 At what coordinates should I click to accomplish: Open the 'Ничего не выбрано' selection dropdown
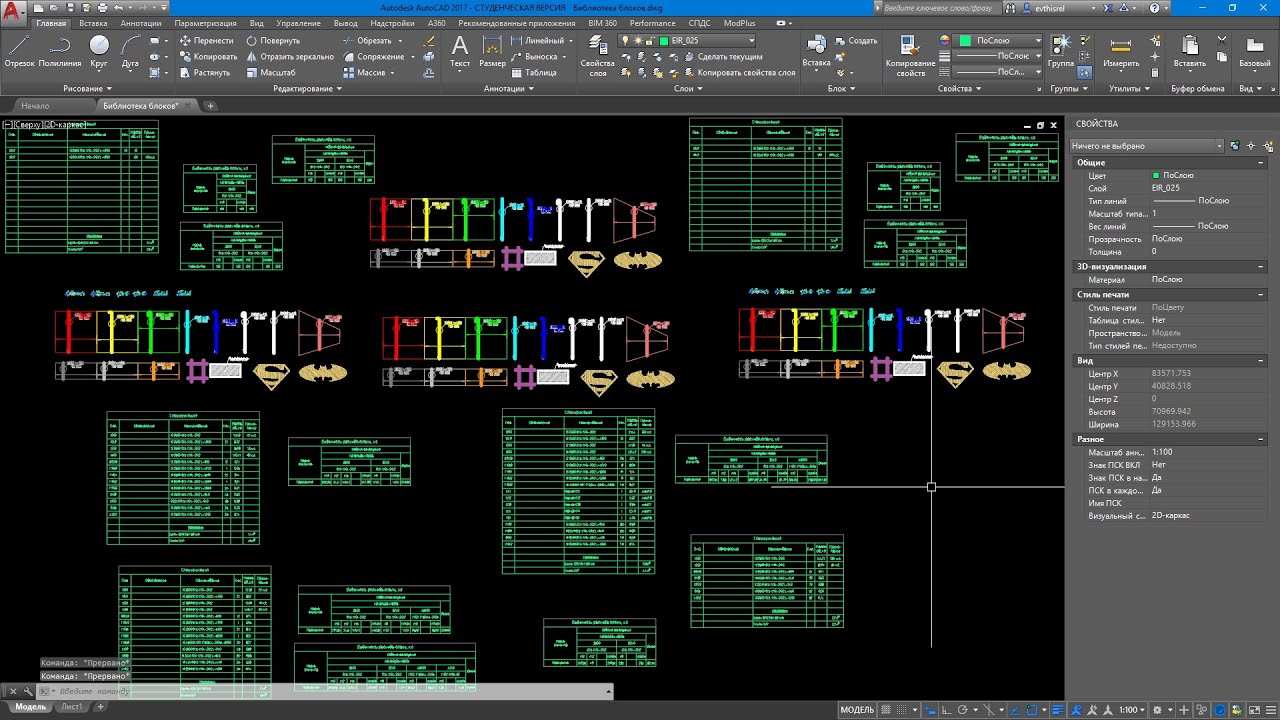[x=1147, y=146]
